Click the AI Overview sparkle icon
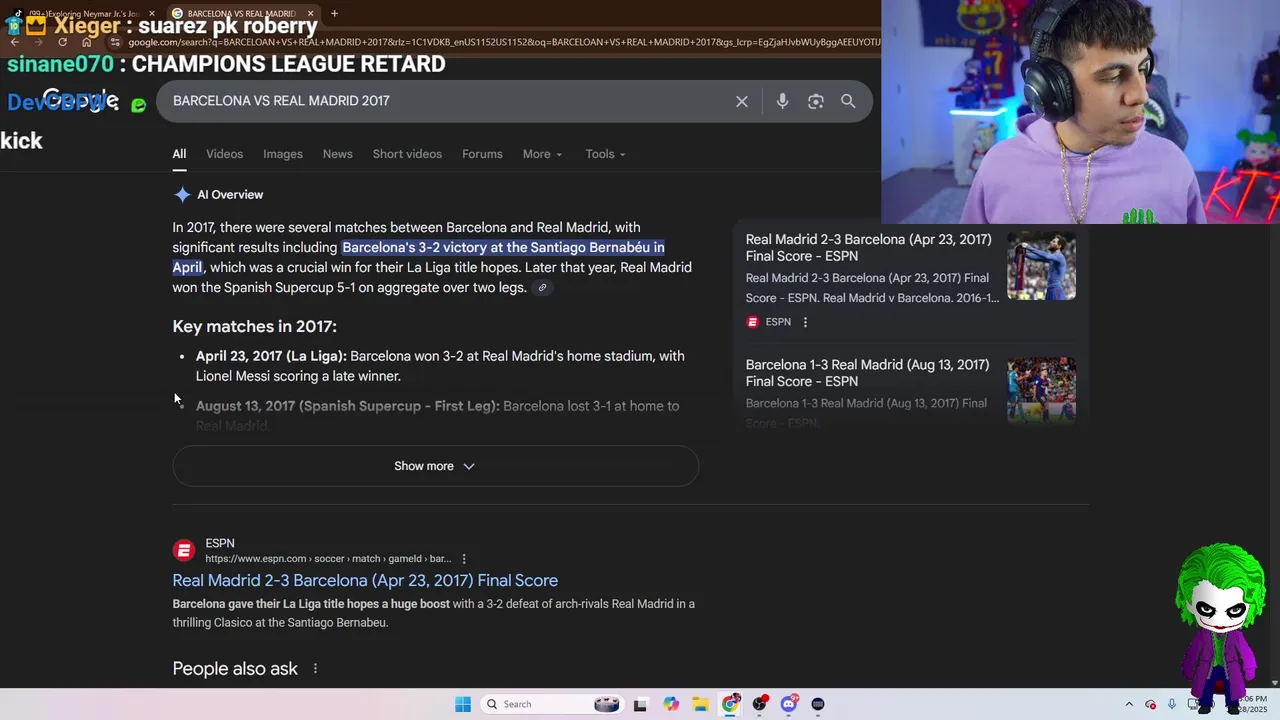The width and height of the screenshot is (1280, 720). click(182, 195)
